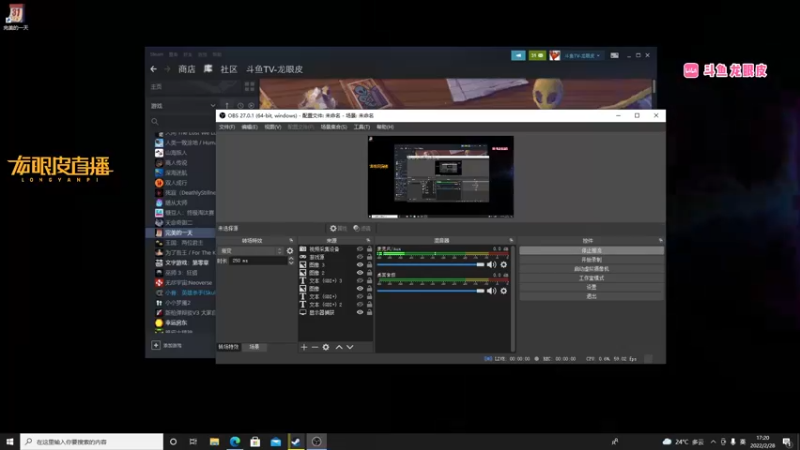Open 完美的一天 desktop shortcut
Viewport: 800px width, 450px height.
click(16, 17)
